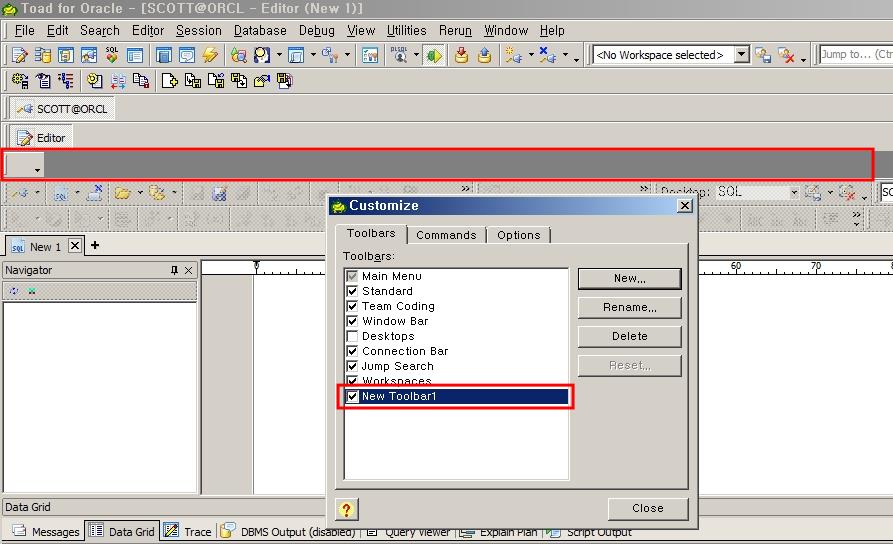893x544 pixels.
Task: Add a new editor tab with plus icon
Action: click(x=95, y=245)
